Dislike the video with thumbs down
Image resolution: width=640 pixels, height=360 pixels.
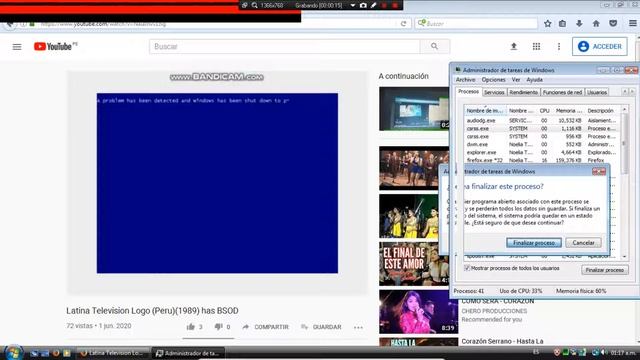(x=218, y=327)
